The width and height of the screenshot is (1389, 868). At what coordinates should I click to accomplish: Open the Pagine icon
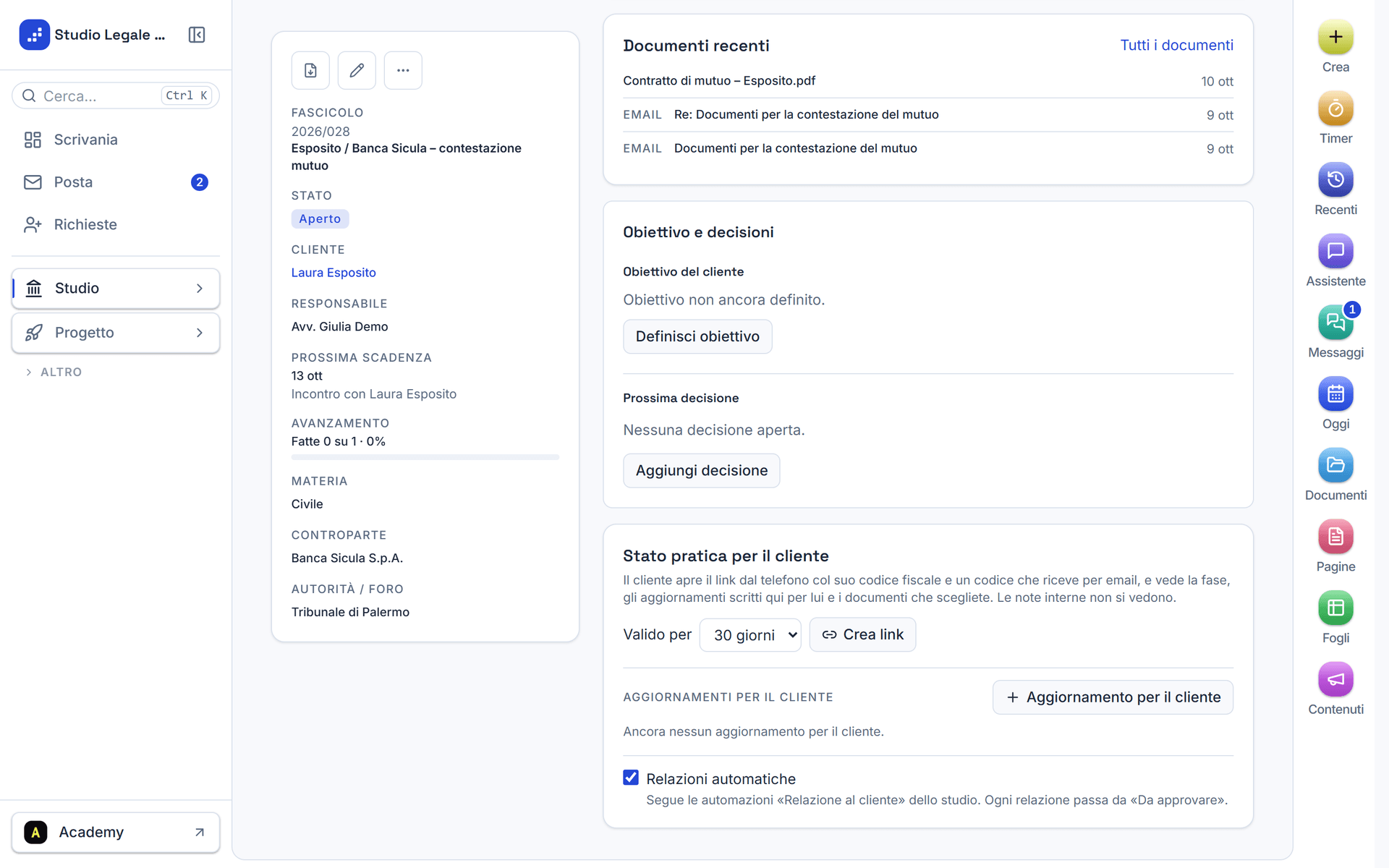(x=1335, y=537)
